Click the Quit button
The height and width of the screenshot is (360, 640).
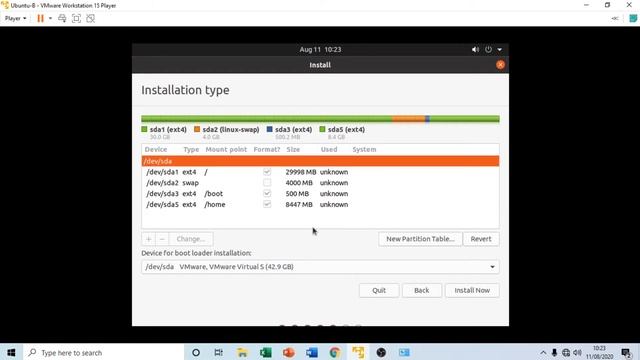pos(379,290)
